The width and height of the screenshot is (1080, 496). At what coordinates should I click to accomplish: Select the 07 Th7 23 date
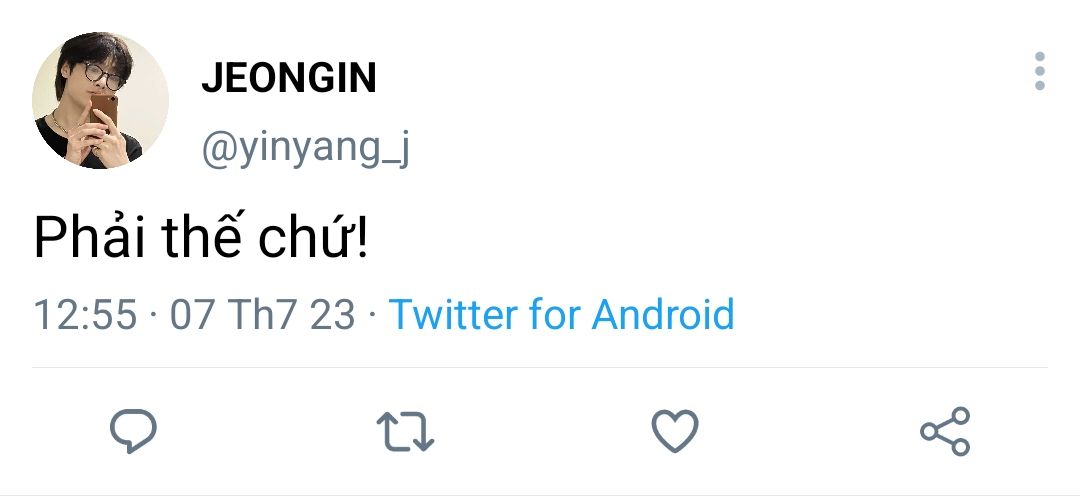tap(262, 314)
